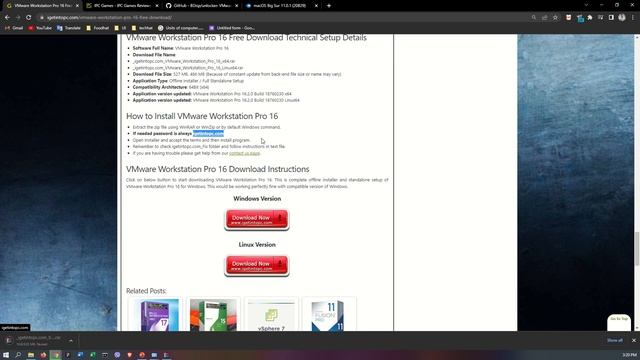Close the macOS Big Sur tab
This screenshot has height=360, width=640.
click(x=316, y=6)
